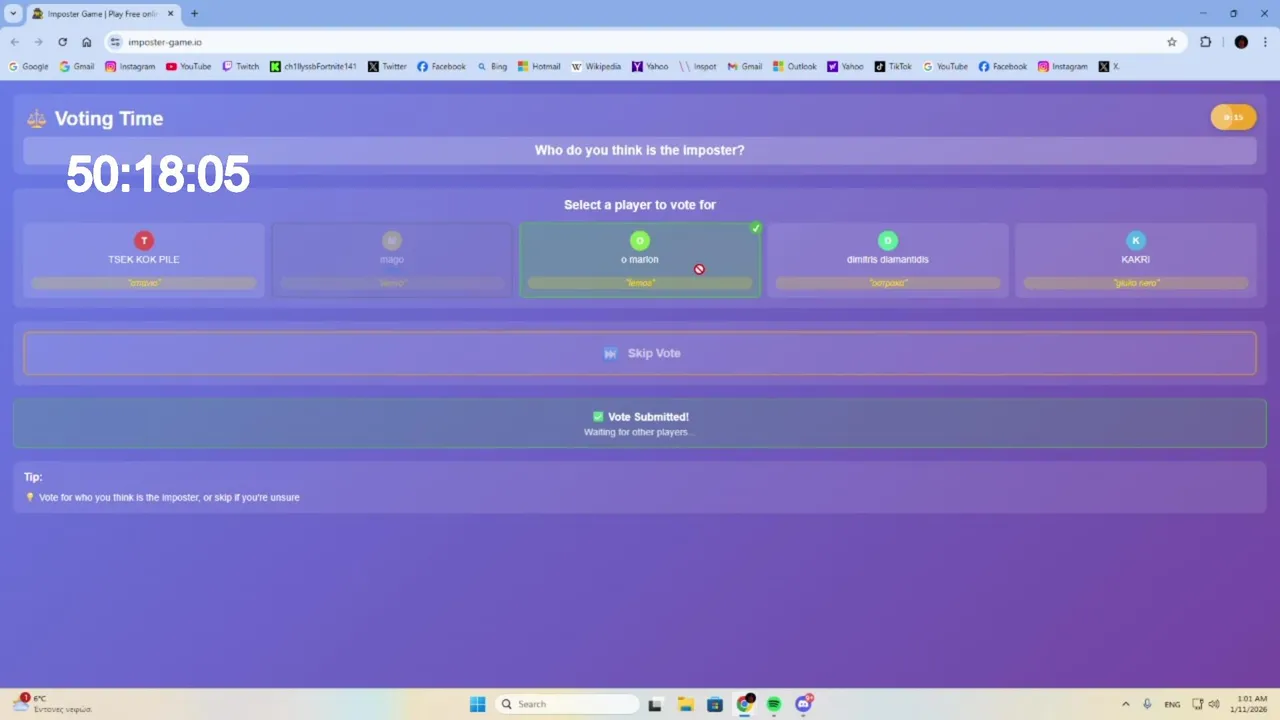This screenshot has height=720, width=1280.
Task: Change the ENG input language
Action: click(x=1172, y=704)
